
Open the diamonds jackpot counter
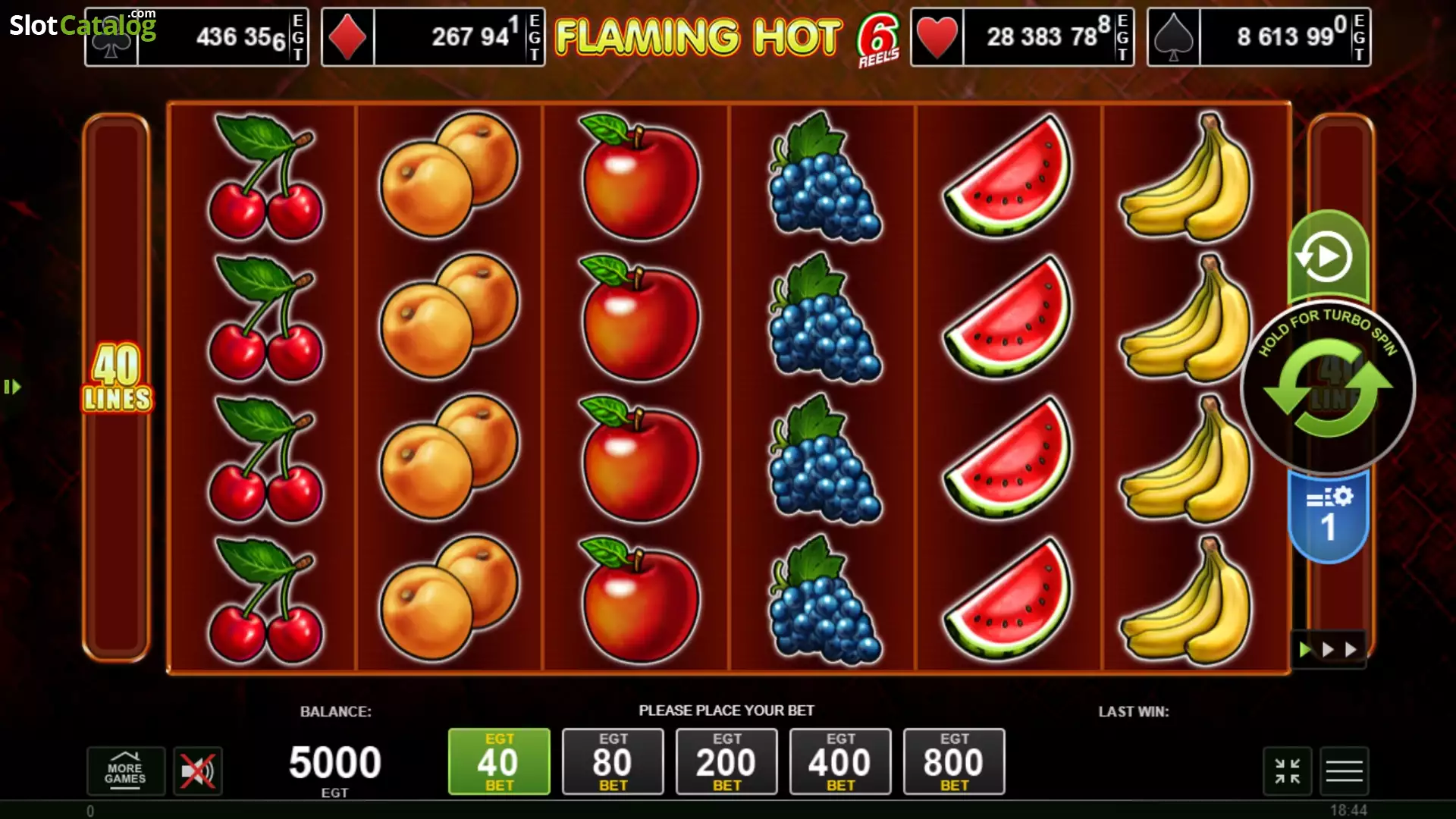433,37
